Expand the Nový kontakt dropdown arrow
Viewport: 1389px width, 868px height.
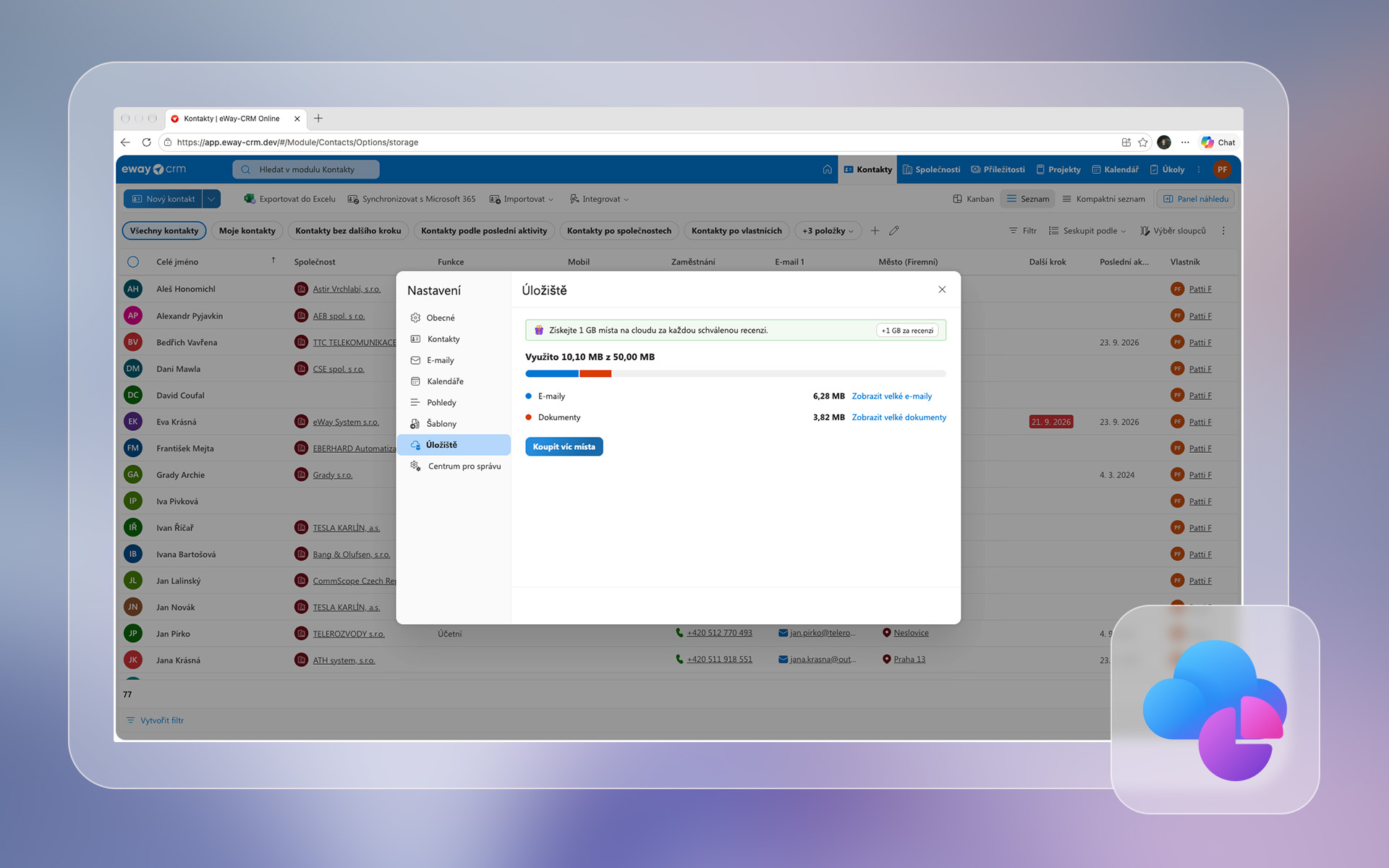211,199
